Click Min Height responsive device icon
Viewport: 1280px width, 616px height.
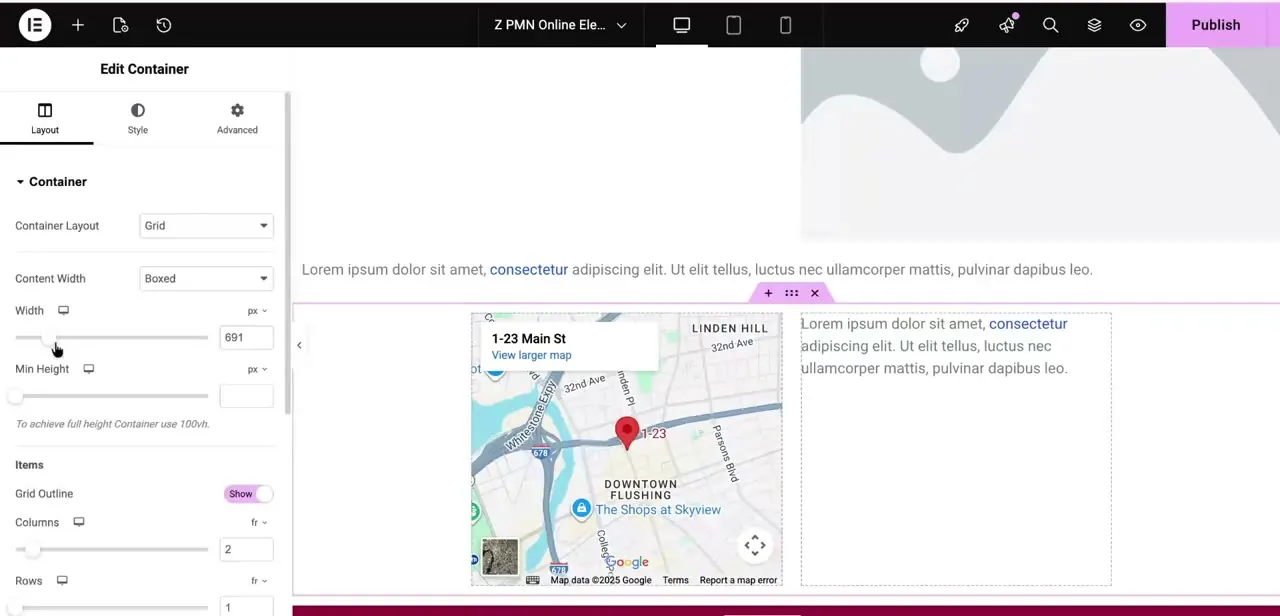point(89,369)
